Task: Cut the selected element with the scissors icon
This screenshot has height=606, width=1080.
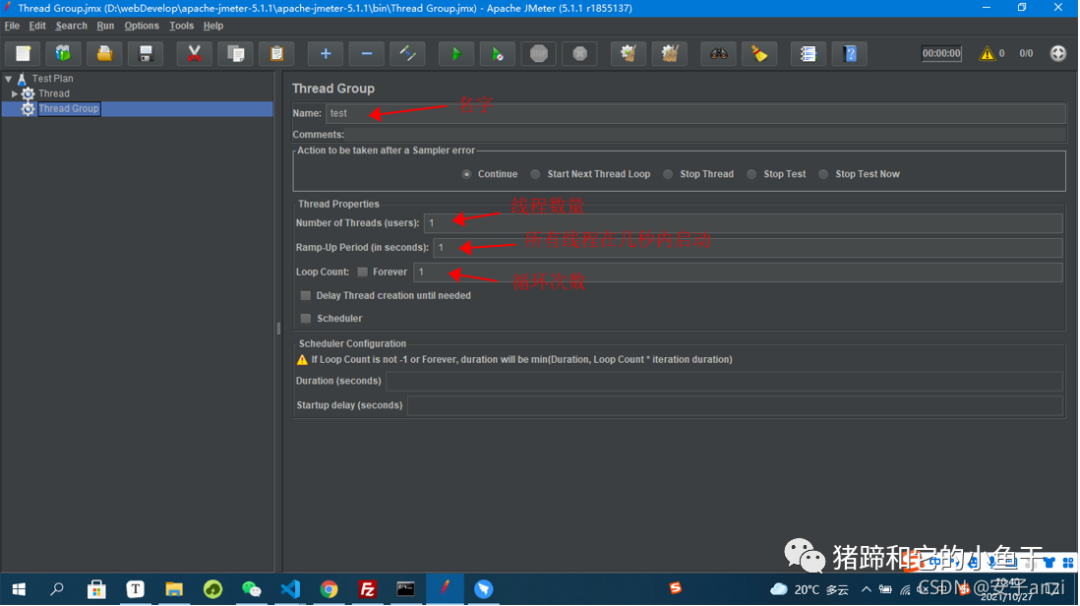Action: click(194, 54)
